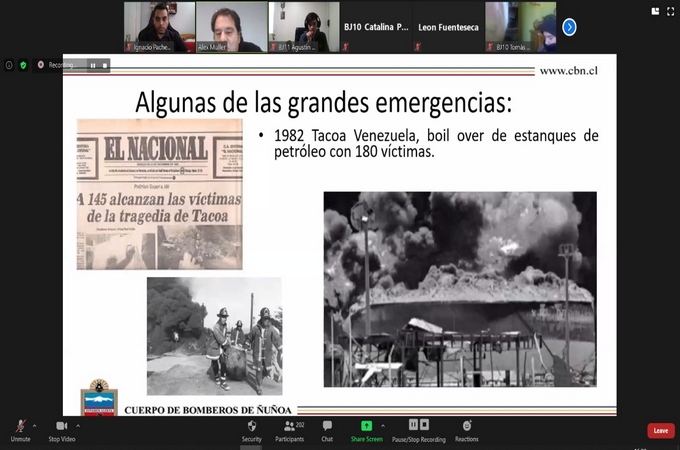
Task: Open the Chat panel
Action: pyautogui.click(x=327, y=430)
